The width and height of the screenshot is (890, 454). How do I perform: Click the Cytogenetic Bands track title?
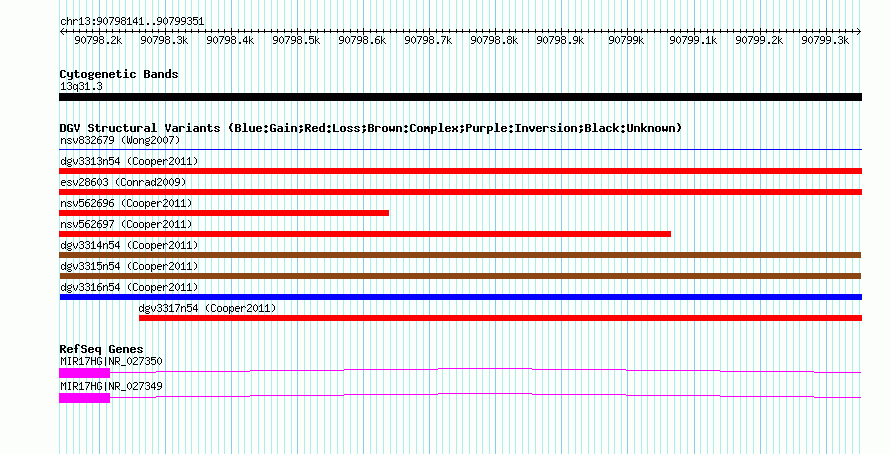(119, 74)
